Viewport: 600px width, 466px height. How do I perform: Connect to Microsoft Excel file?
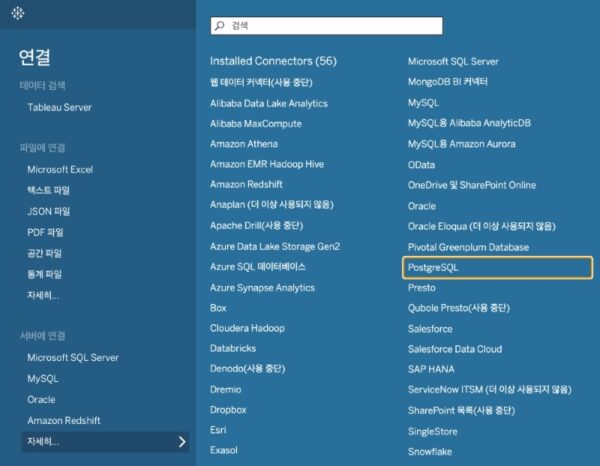point(60,169)
